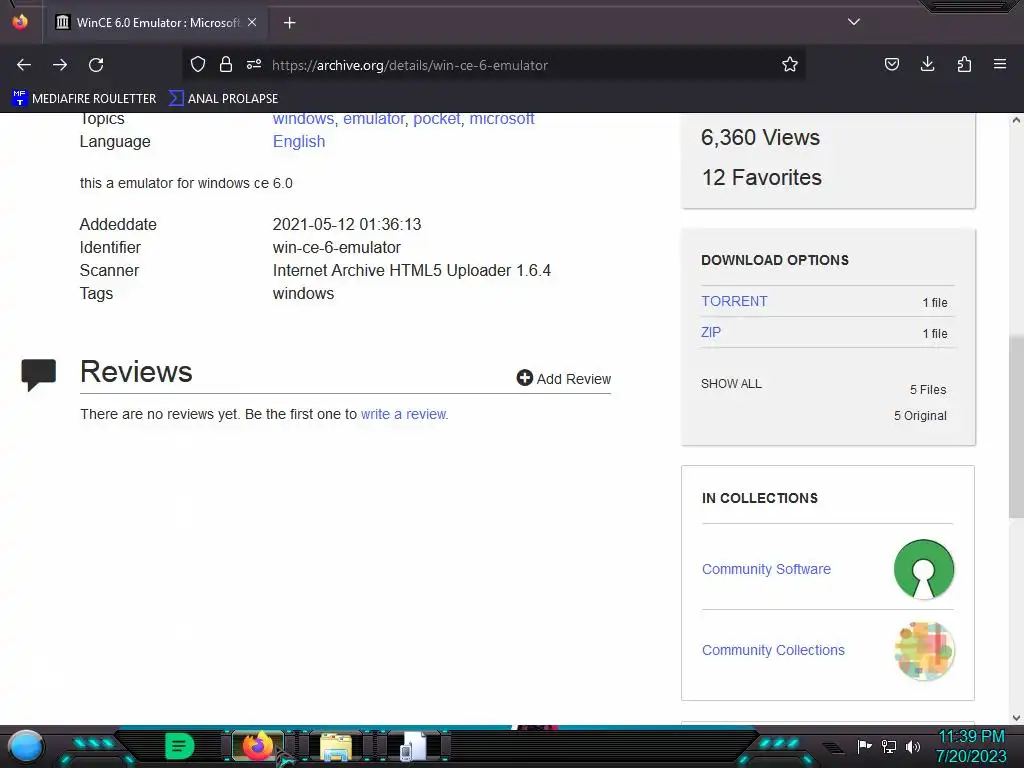1024x768 pixels.
Task: Click the identifier value win-ce-6-emulator
Action: [336, 248]
